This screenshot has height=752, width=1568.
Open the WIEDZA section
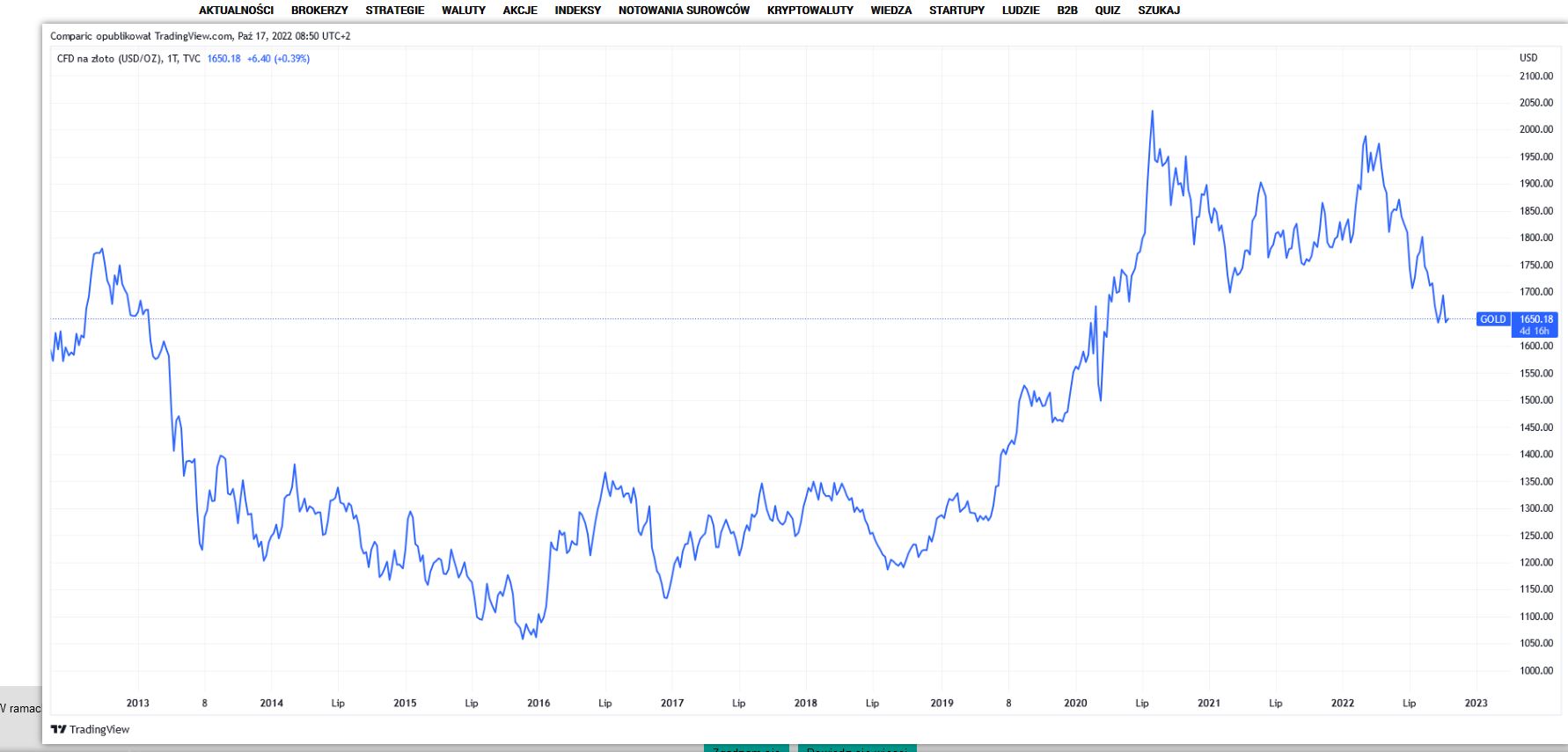click(x=890, y=11)
